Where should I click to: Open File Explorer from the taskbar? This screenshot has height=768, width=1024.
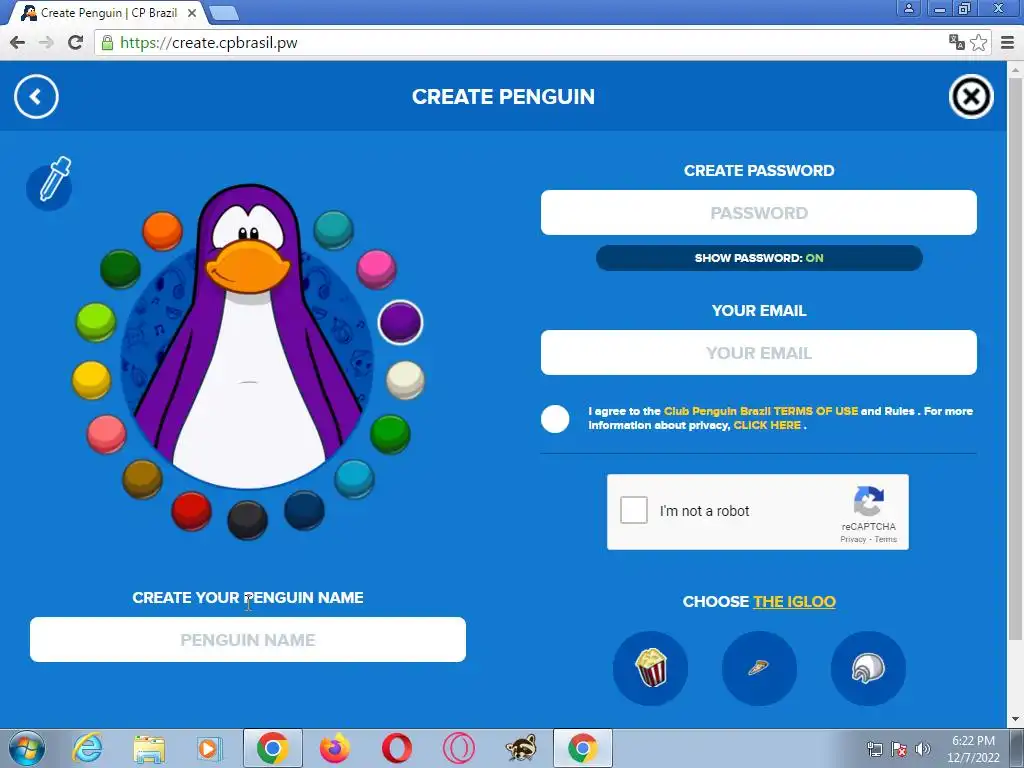coord(149,749)
